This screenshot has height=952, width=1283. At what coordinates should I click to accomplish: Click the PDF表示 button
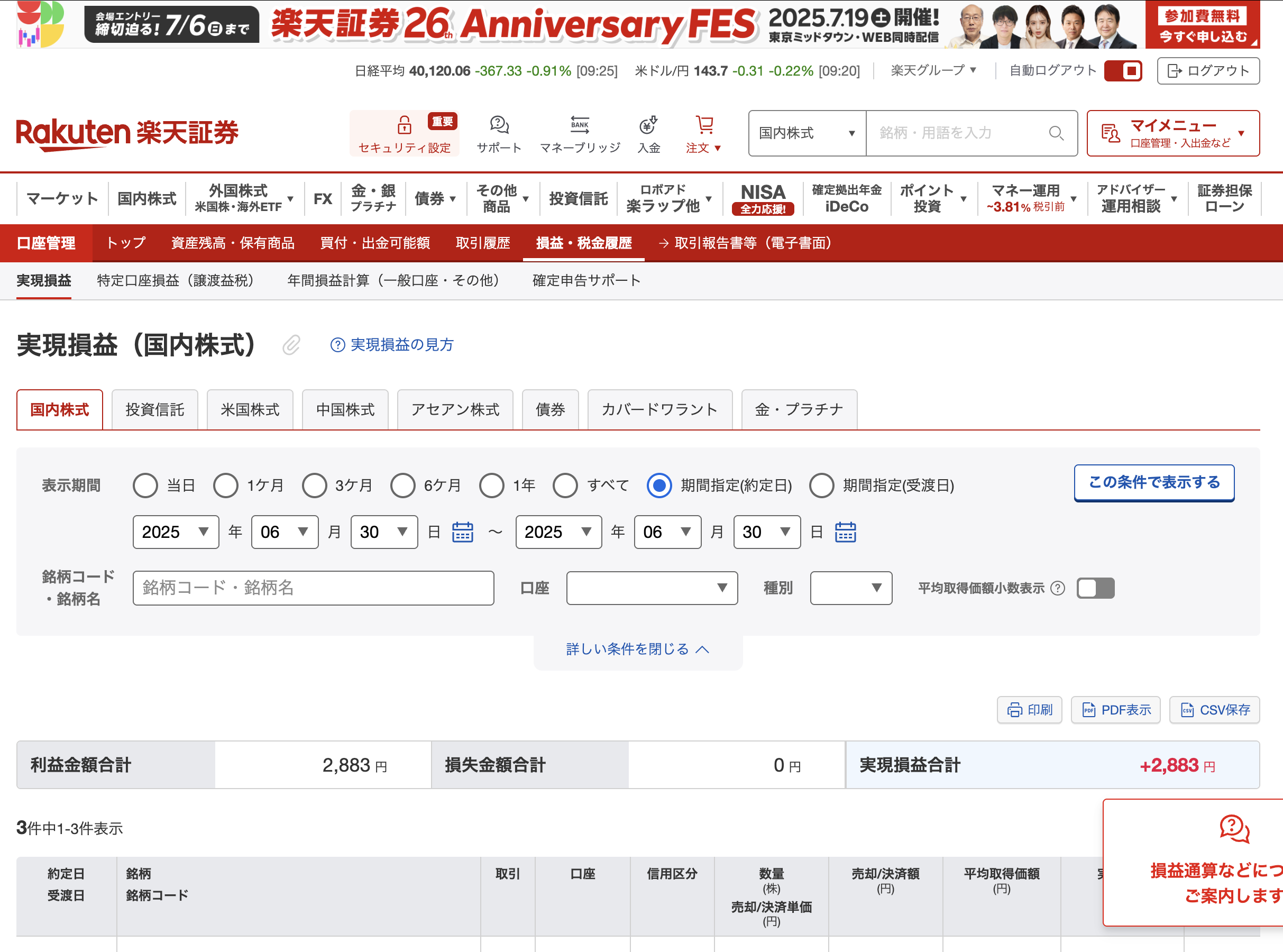1115,709
